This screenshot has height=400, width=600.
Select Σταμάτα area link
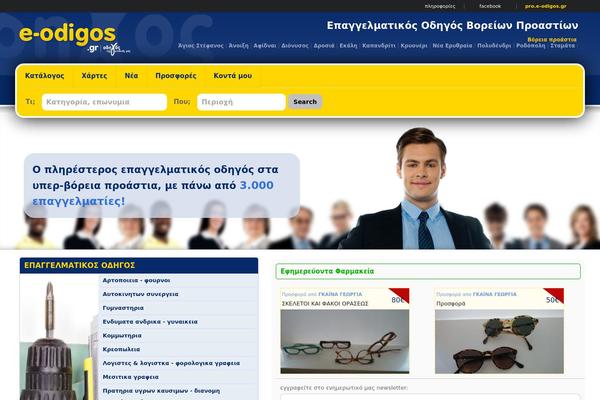[562, 46]
